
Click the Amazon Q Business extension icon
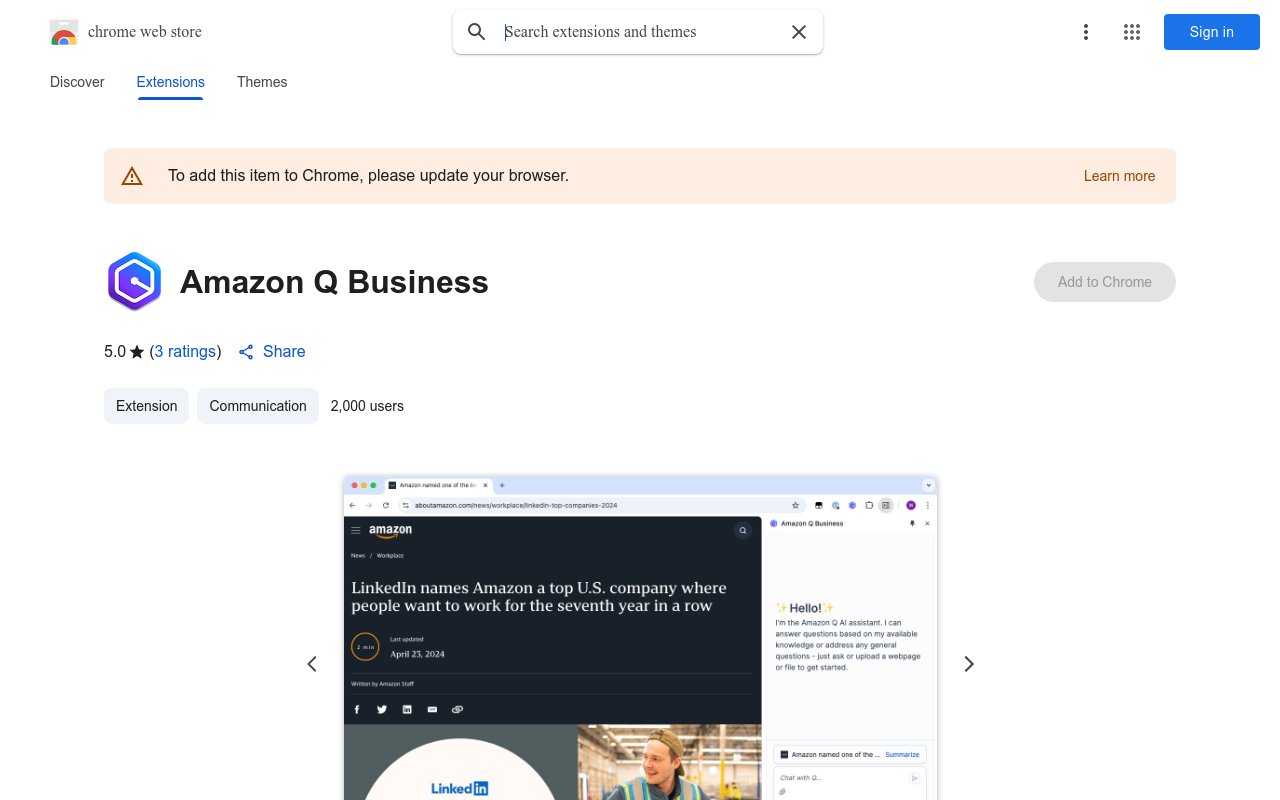[134, 282]
